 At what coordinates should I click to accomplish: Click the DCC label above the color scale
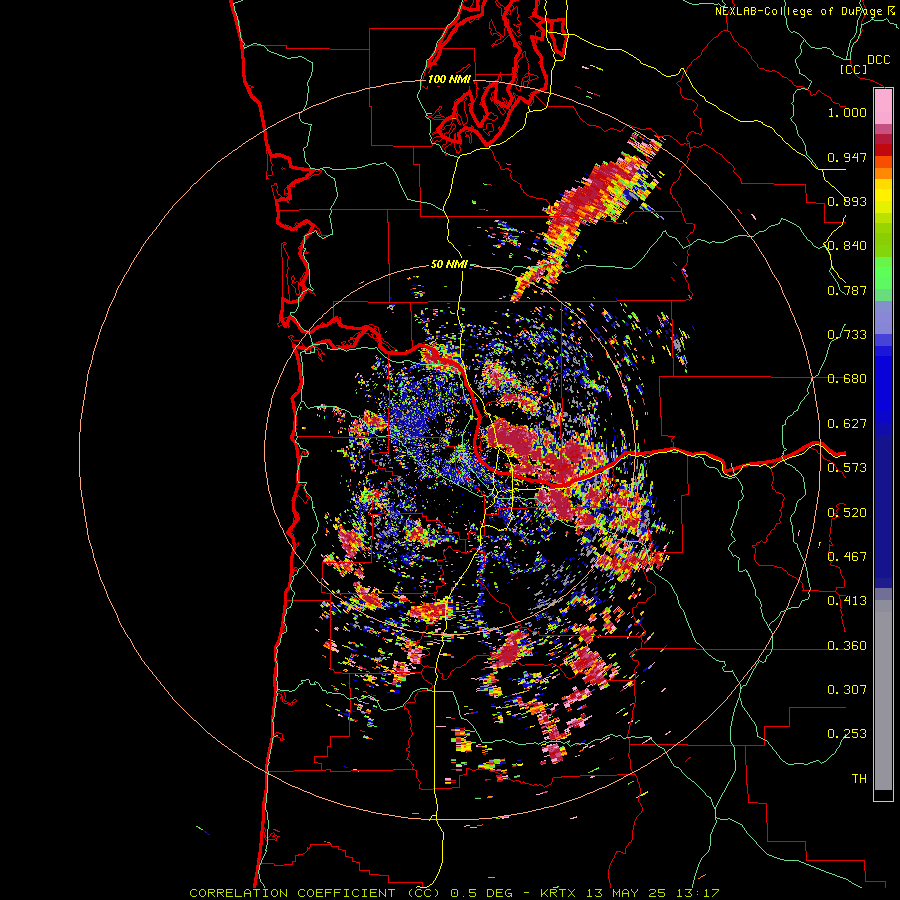tap(878, 60)
